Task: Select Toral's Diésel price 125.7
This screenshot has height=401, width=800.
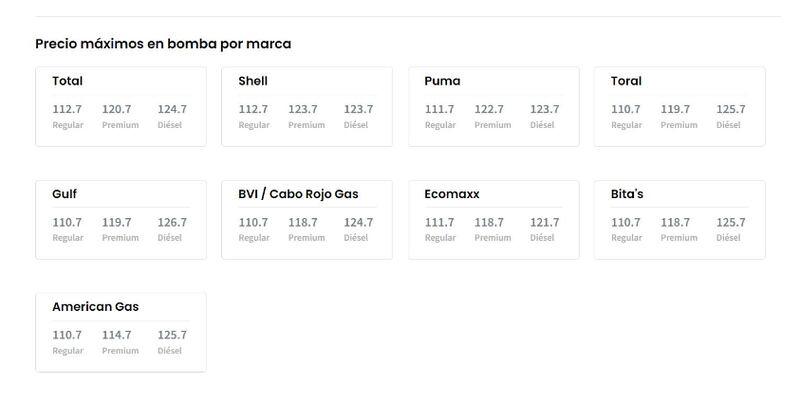Action: coord(731,109)
